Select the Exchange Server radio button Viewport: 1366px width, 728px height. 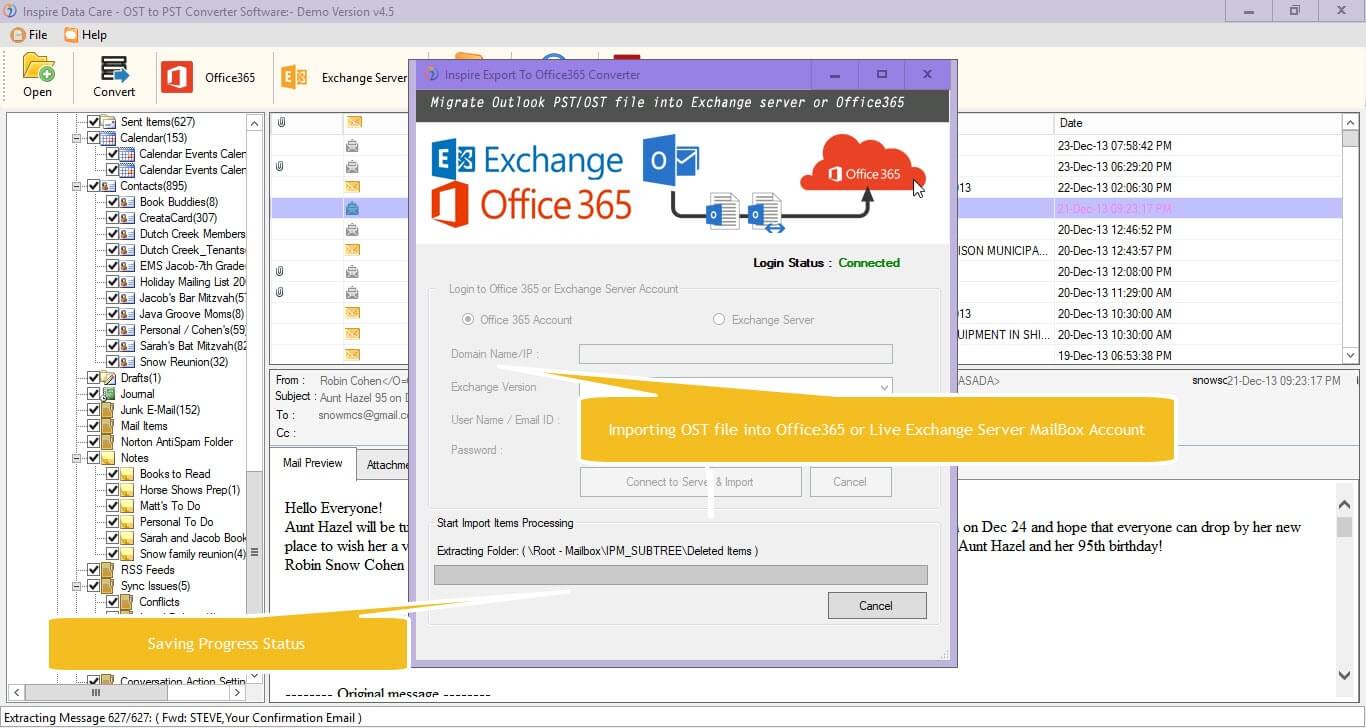point(719,320)
